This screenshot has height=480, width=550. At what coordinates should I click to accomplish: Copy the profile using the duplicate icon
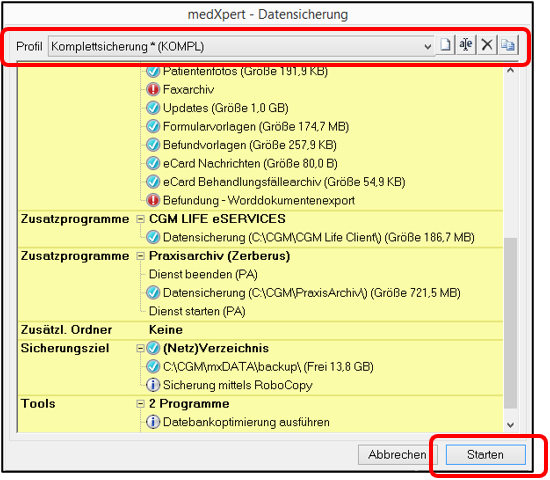point(508,45)
